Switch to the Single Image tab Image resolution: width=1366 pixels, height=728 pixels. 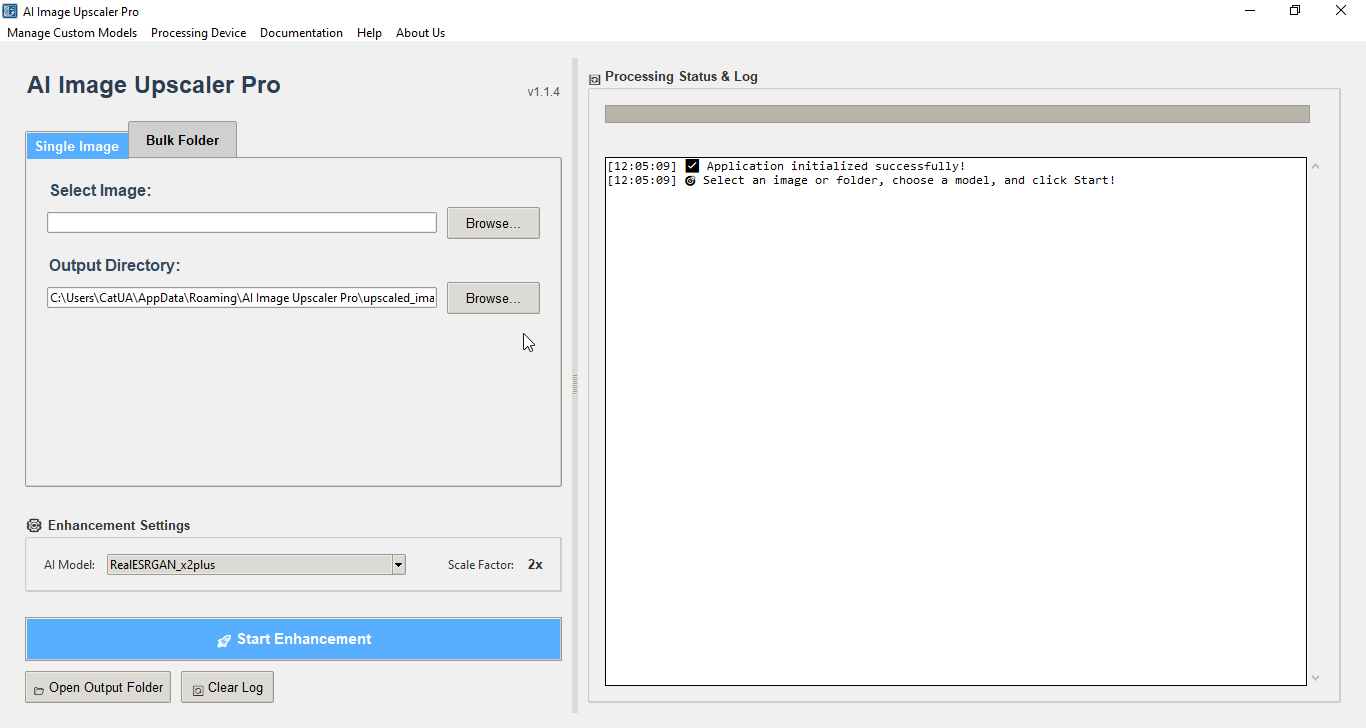coord(77,146)
